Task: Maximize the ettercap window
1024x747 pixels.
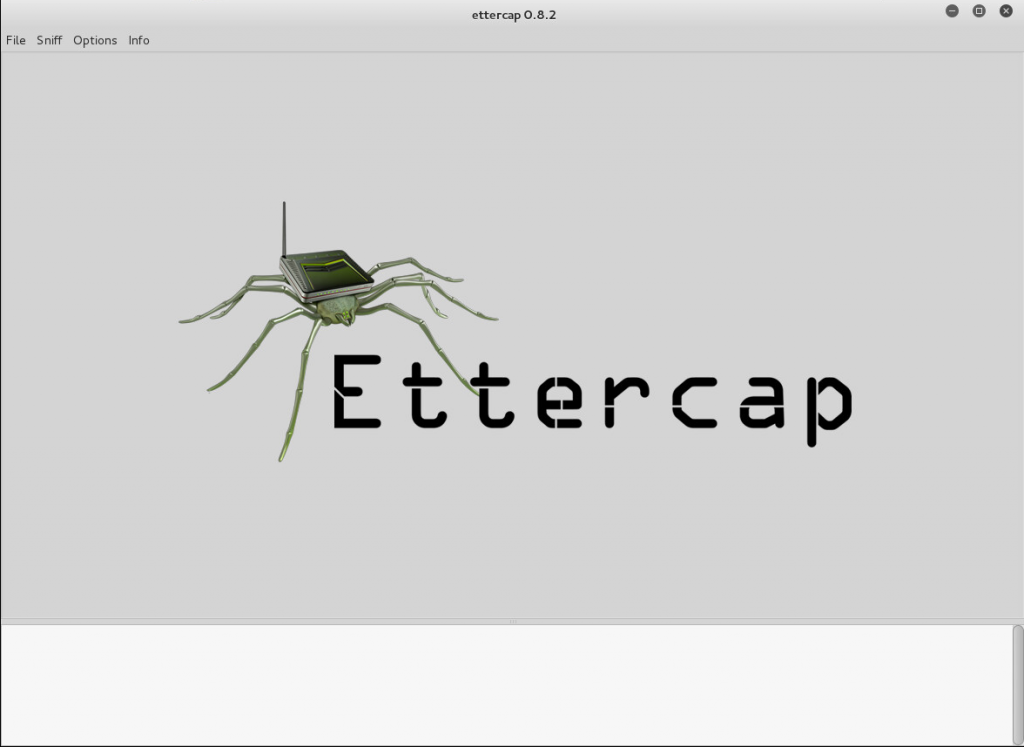Action: tap(979, 11)
